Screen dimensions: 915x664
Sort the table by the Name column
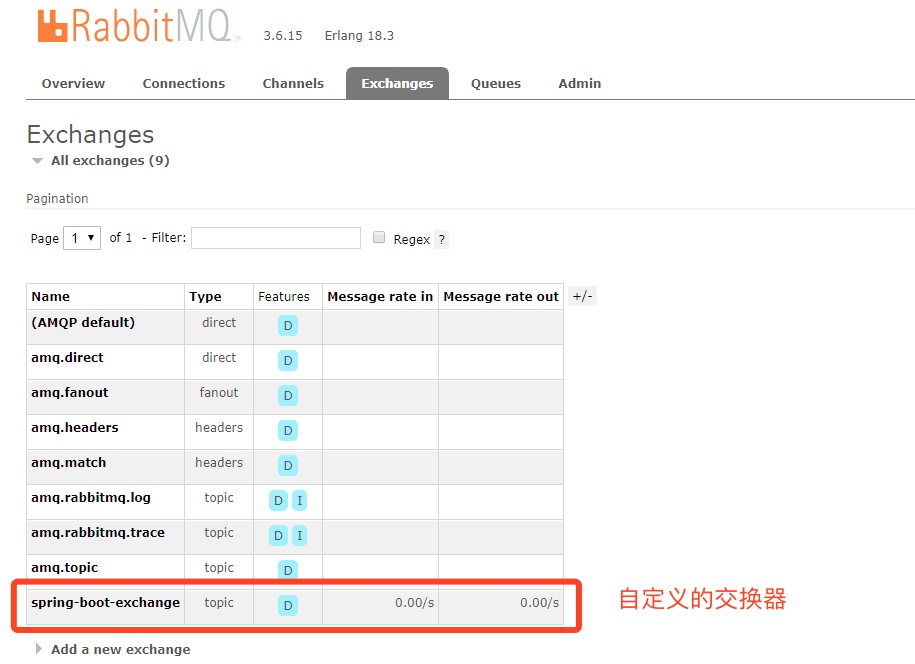click(48, 296)
